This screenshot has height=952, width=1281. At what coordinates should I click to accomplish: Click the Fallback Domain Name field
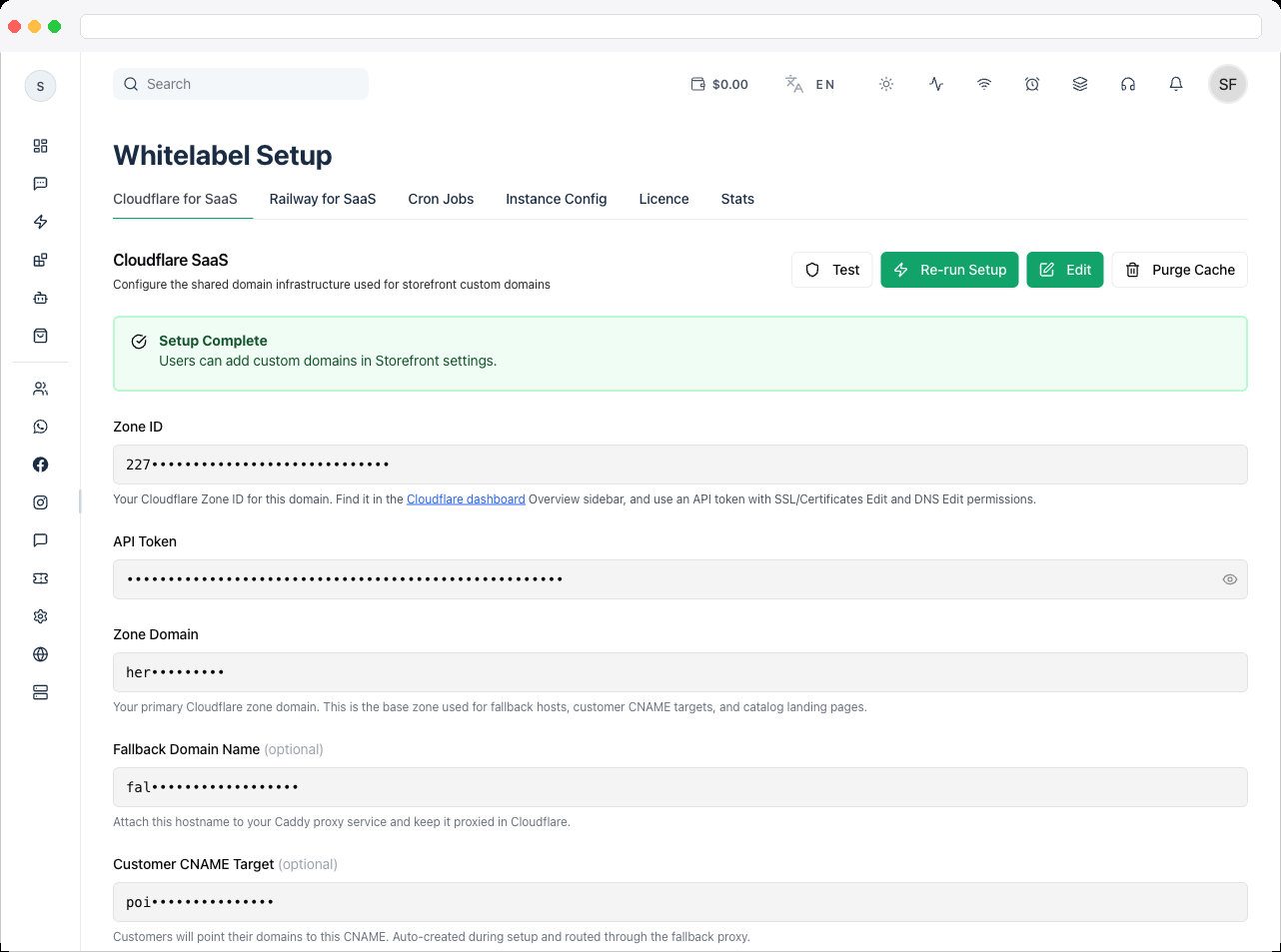(680, 787)
